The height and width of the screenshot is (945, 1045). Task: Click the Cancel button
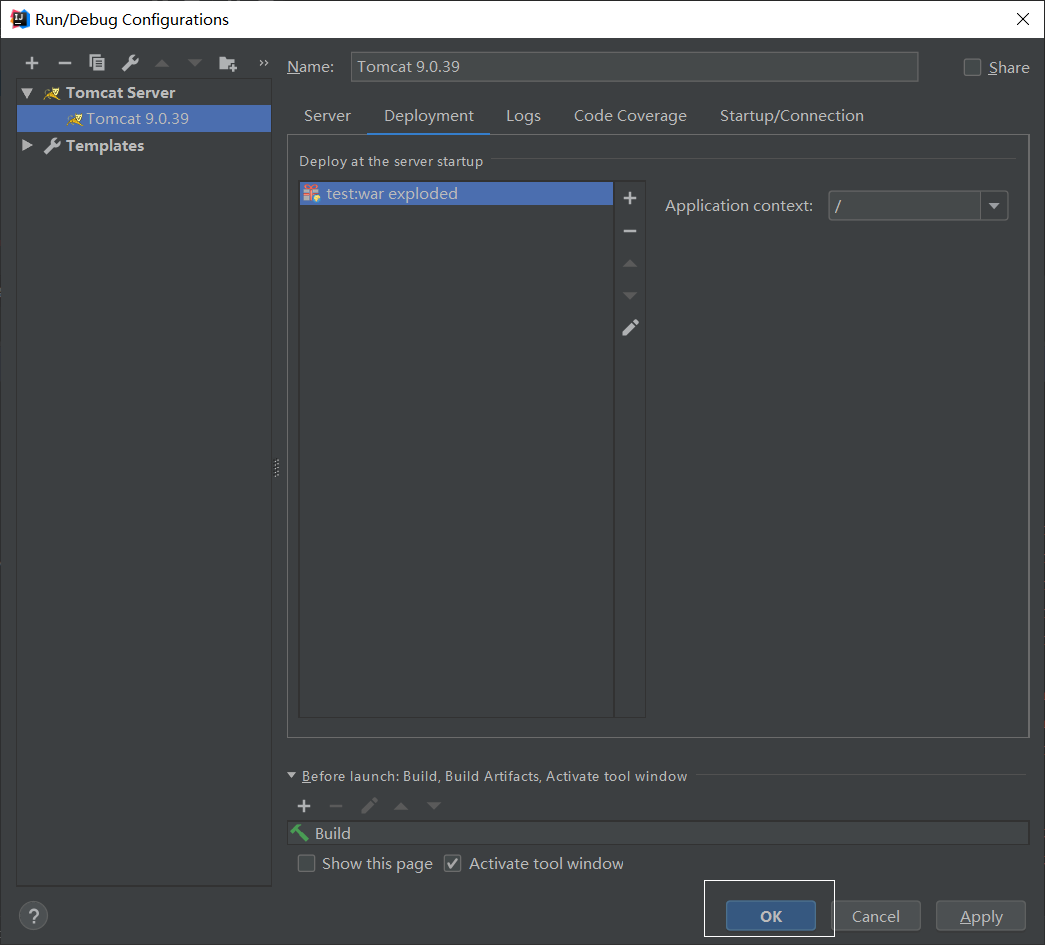click(875, 916)
